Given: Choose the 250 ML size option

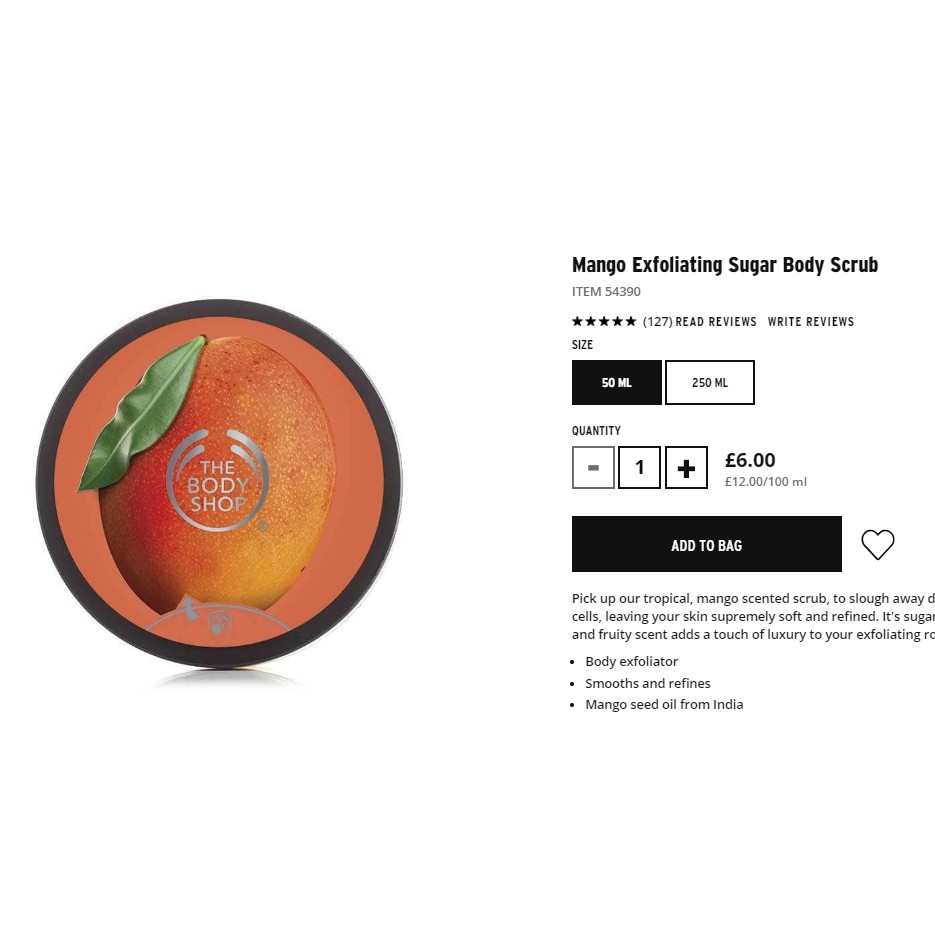Looking at the screenshot, I should [x=710, y=382].
